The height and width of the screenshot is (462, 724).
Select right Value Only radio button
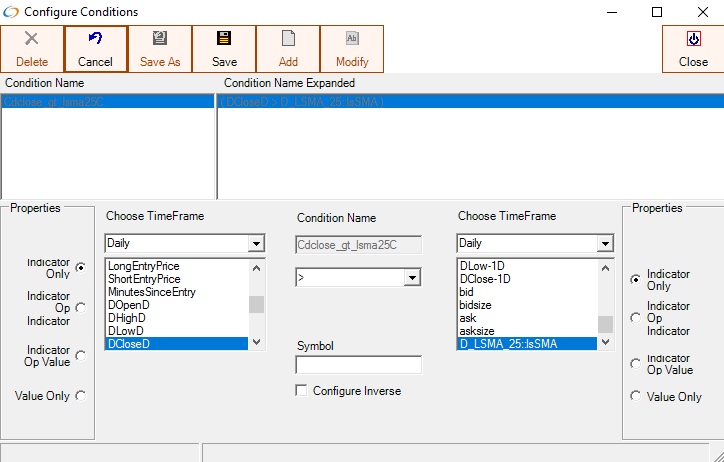tap(635, 397)
